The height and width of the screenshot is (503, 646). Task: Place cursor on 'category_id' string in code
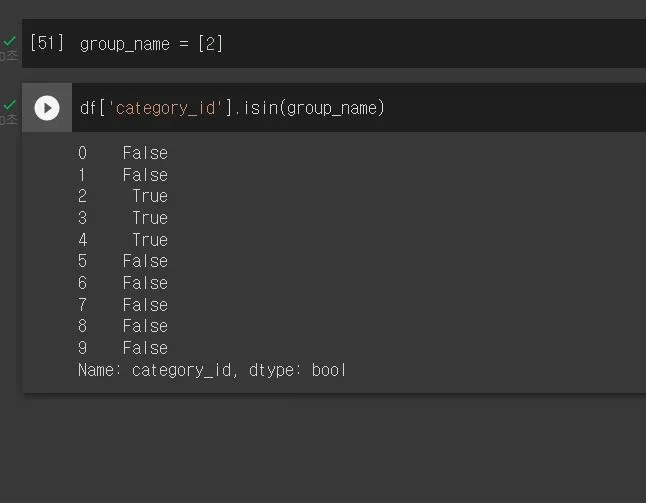[x=168, y=108]
